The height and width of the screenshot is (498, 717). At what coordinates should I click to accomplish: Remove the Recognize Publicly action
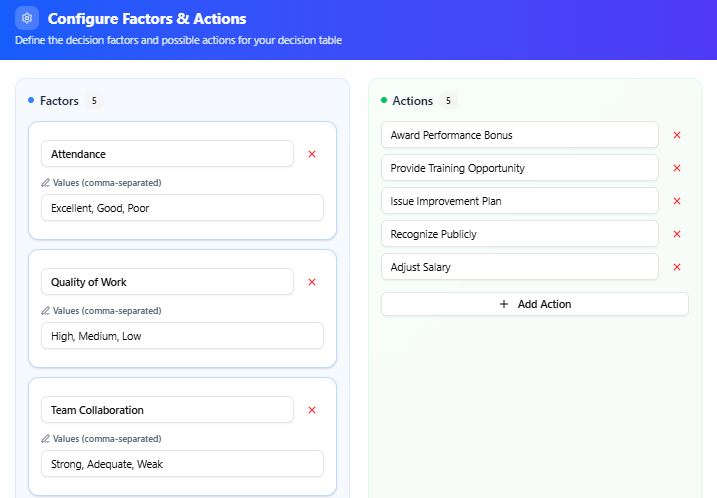click(x=677, y=234)
